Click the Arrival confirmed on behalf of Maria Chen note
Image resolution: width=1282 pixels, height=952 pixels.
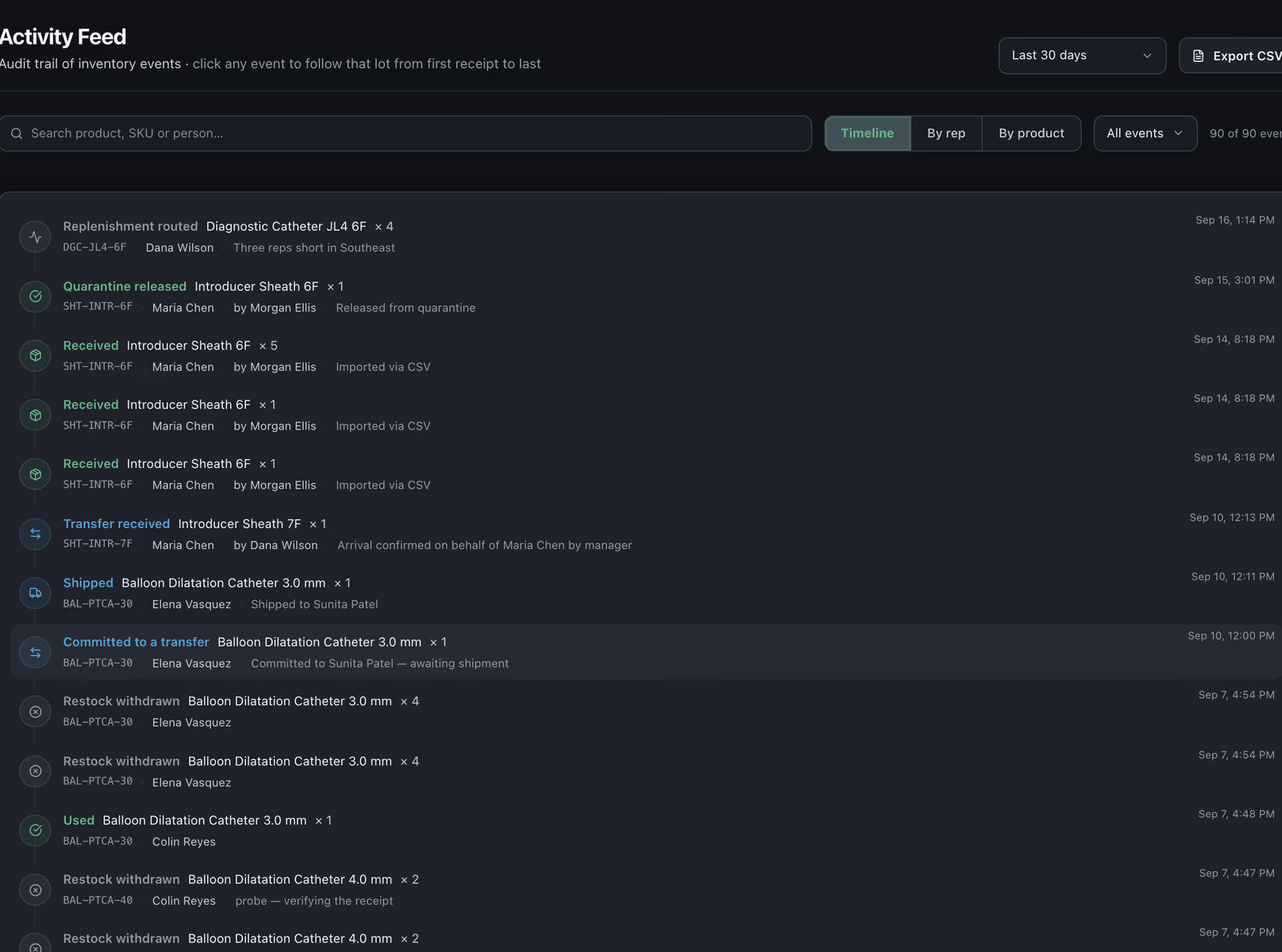pos(485,545)
